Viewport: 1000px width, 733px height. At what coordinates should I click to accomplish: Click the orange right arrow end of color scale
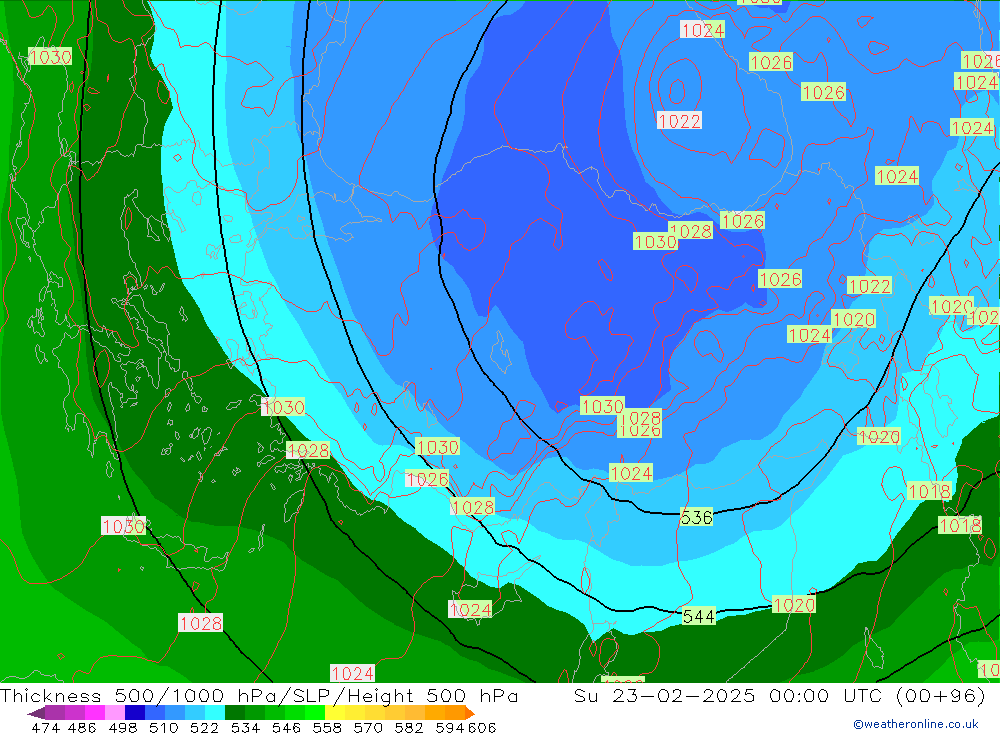tap(470, 713)
